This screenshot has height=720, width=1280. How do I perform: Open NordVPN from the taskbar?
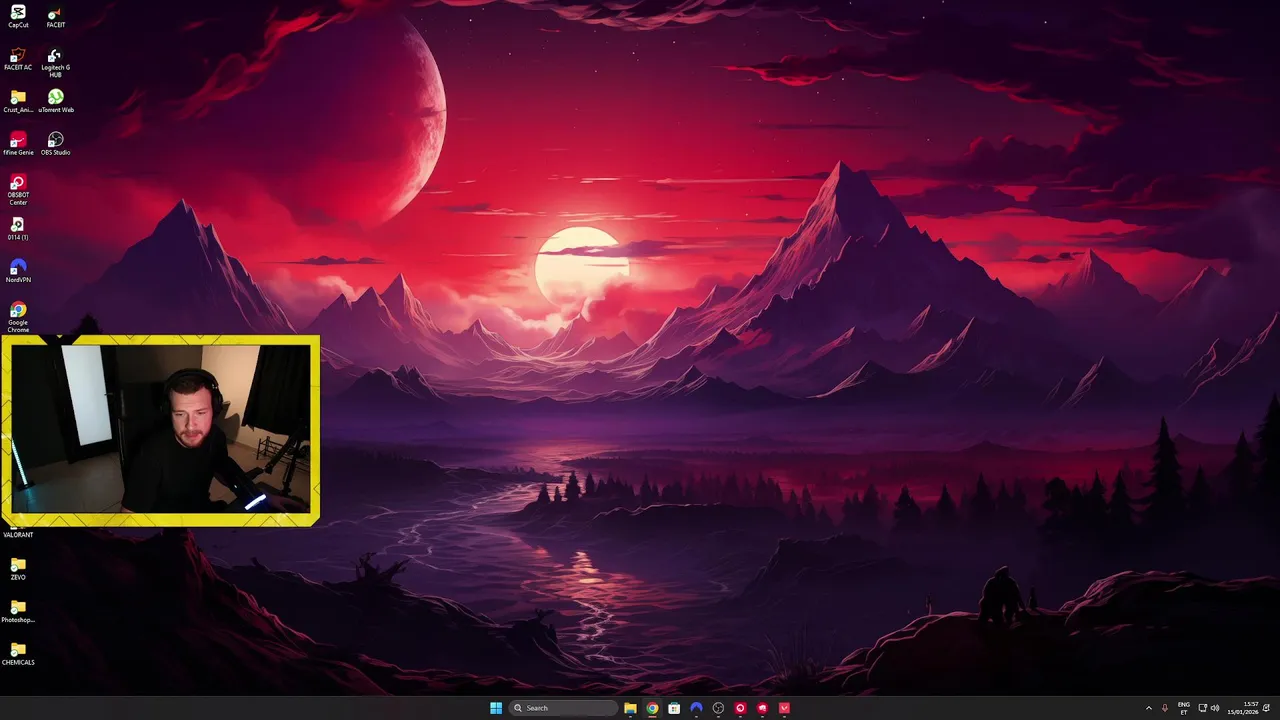point(696,708)
